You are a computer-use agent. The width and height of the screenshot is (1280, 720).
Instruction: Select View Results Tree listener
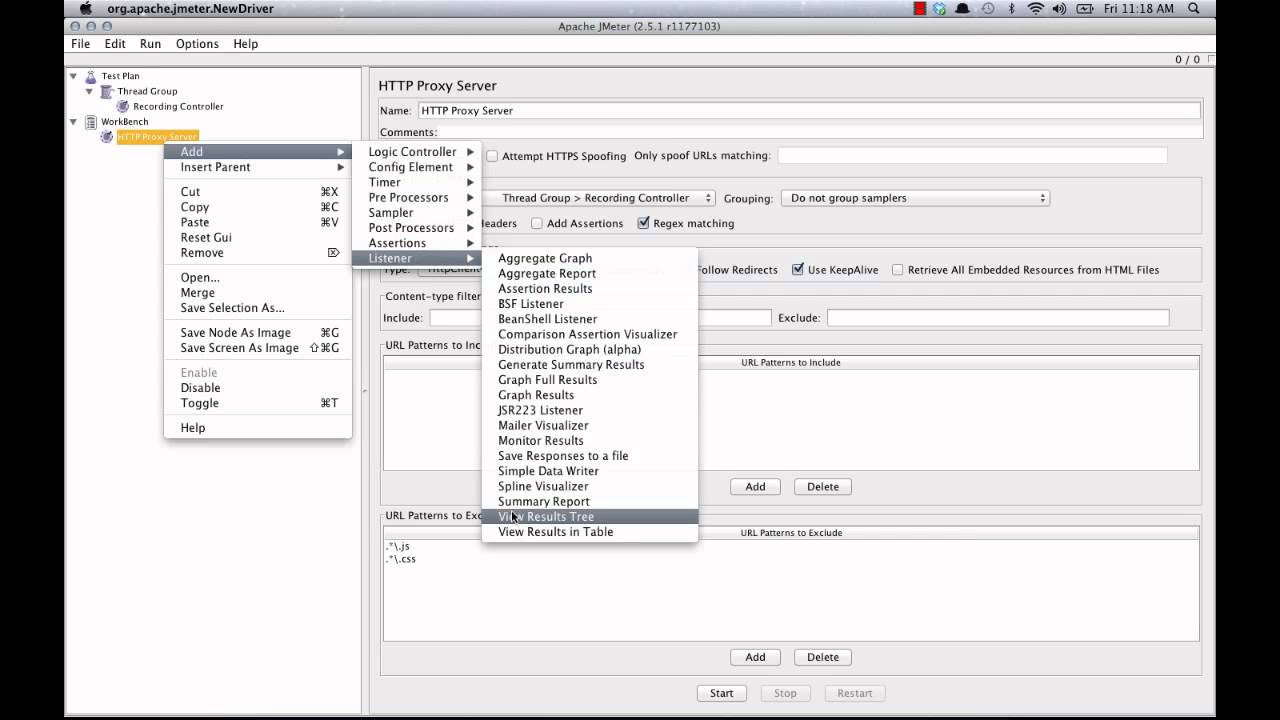pos(590,517)
